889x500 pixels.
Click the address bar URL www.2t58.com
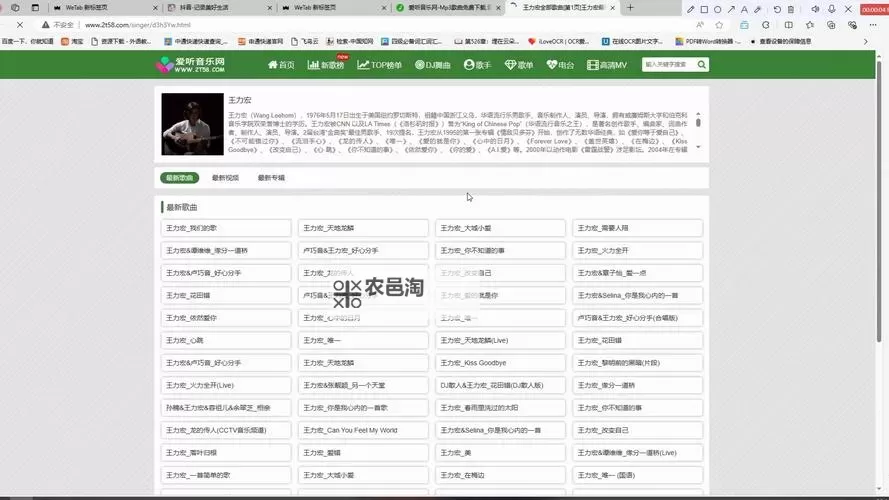(138, 25)
